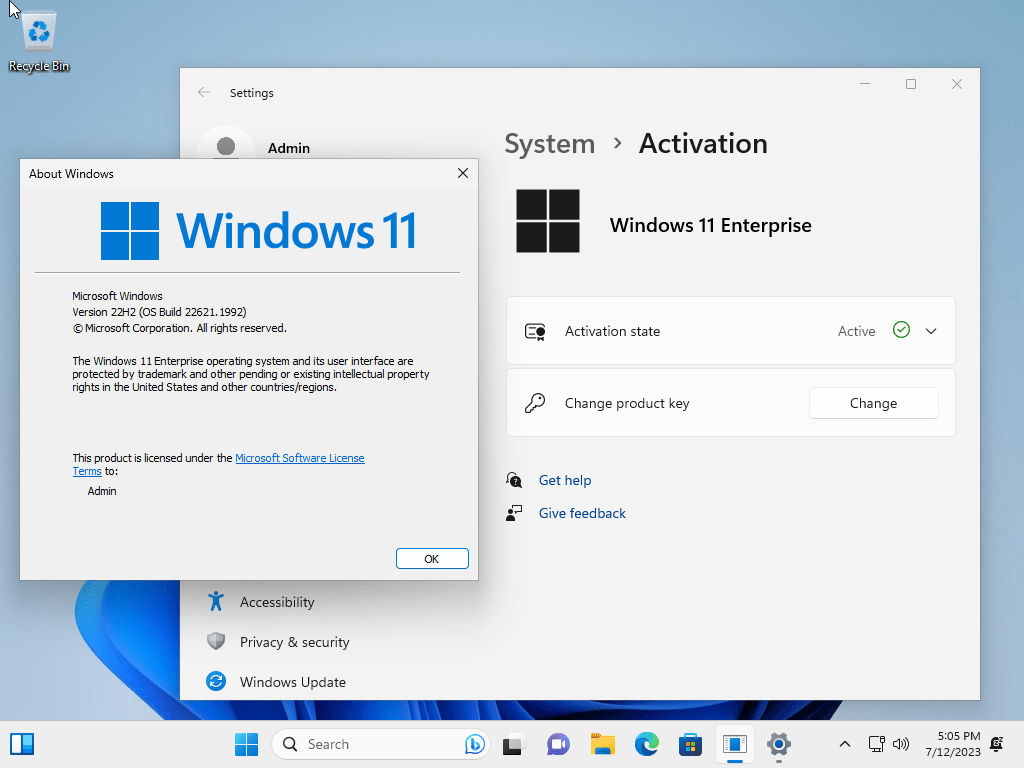
Task: Click the Give feedback person icon
Action: point(514,513)
